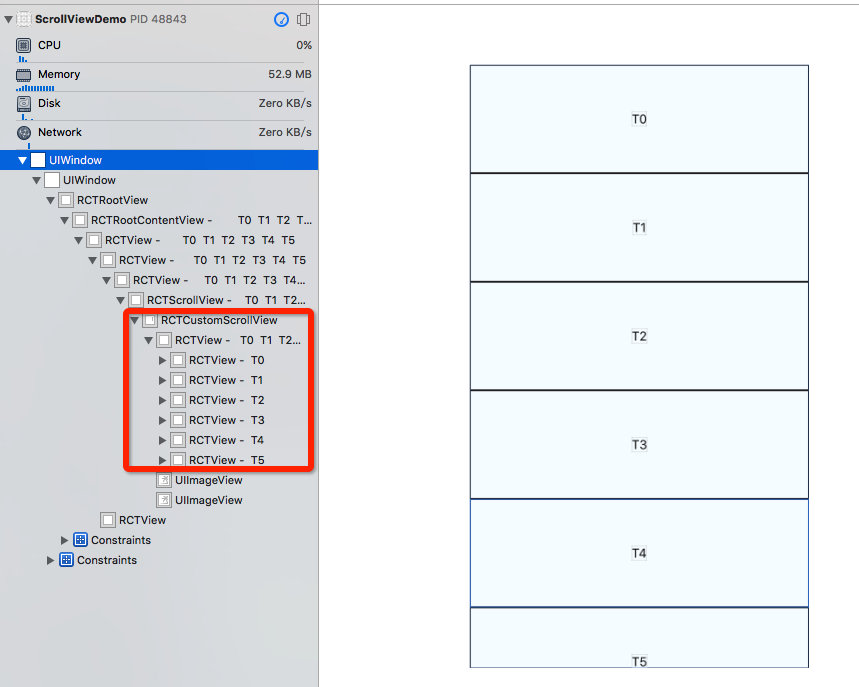Select the T2 view in canvas
859x687 pixels.
pyautogui.click(x=639, y=336)
